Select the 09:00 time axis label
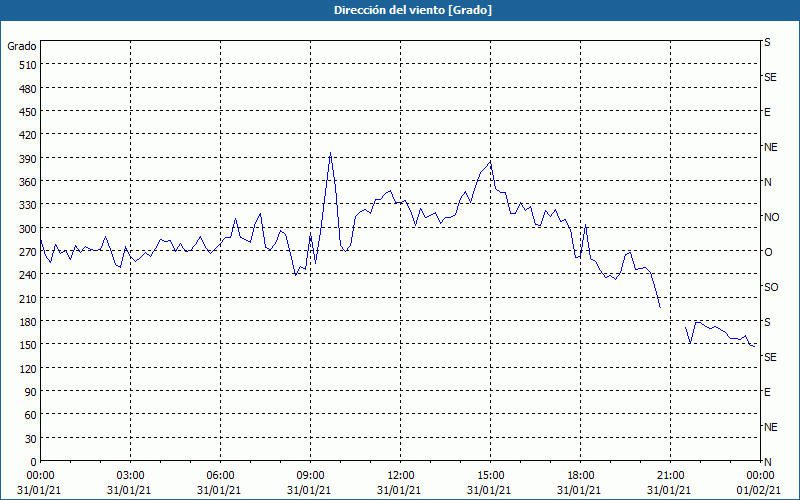This screenshot has width=800, height=500. 310,476
